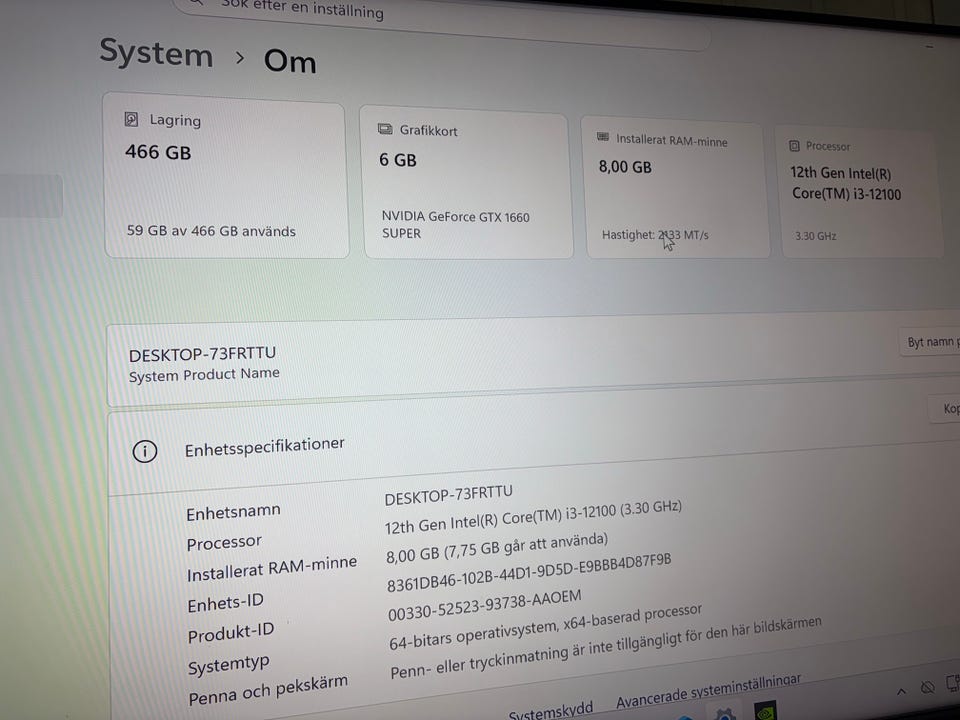The image size is (960, 720).
Task: Click the Processor value '12th Gen Intel(R) Core(TM) i3-12100 (3.30 GHz)'
Action: point(533,518)
